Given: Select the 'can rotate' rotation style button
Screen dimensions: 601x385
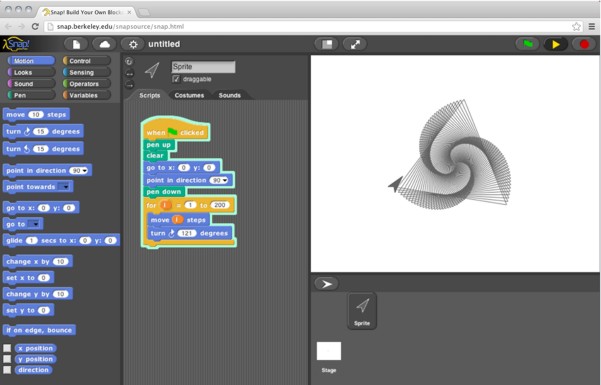Looking at the screenshot, I should point(129,61).
